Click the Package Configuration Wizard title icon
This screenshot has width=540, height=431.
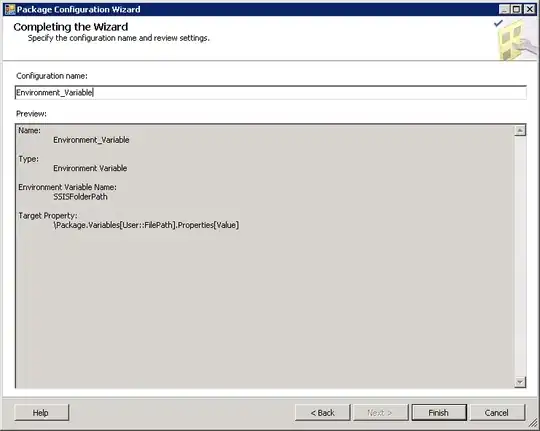pyautogui.click(x=10, y=9)
